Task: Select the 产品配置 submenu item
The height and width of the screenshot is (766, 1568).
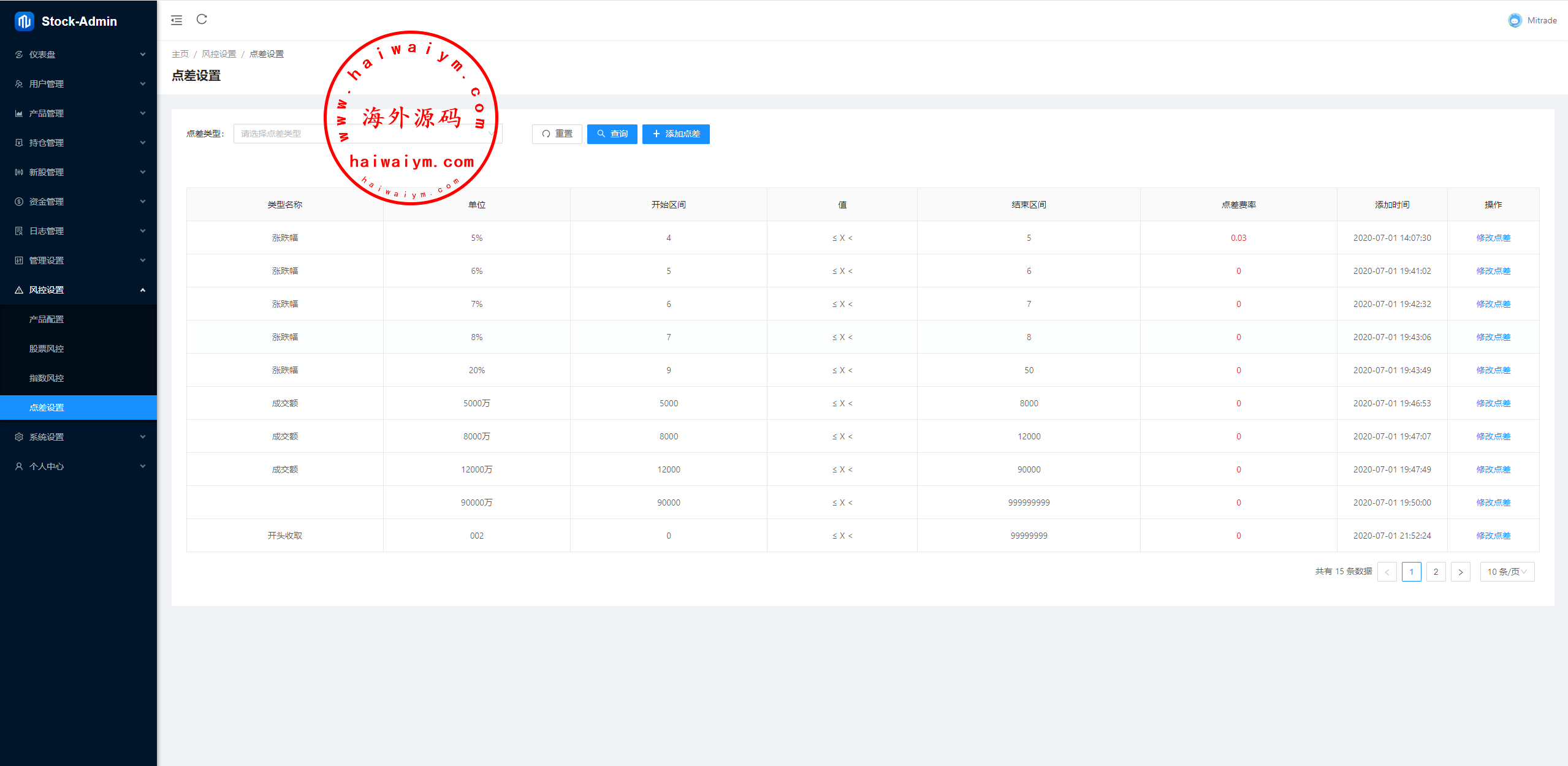Action: (x=47, y=319)
